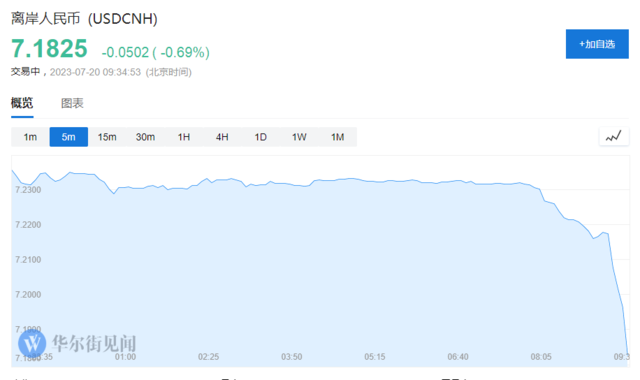Choose the 1H interval
640x380 pixels.
click(184, 137)
